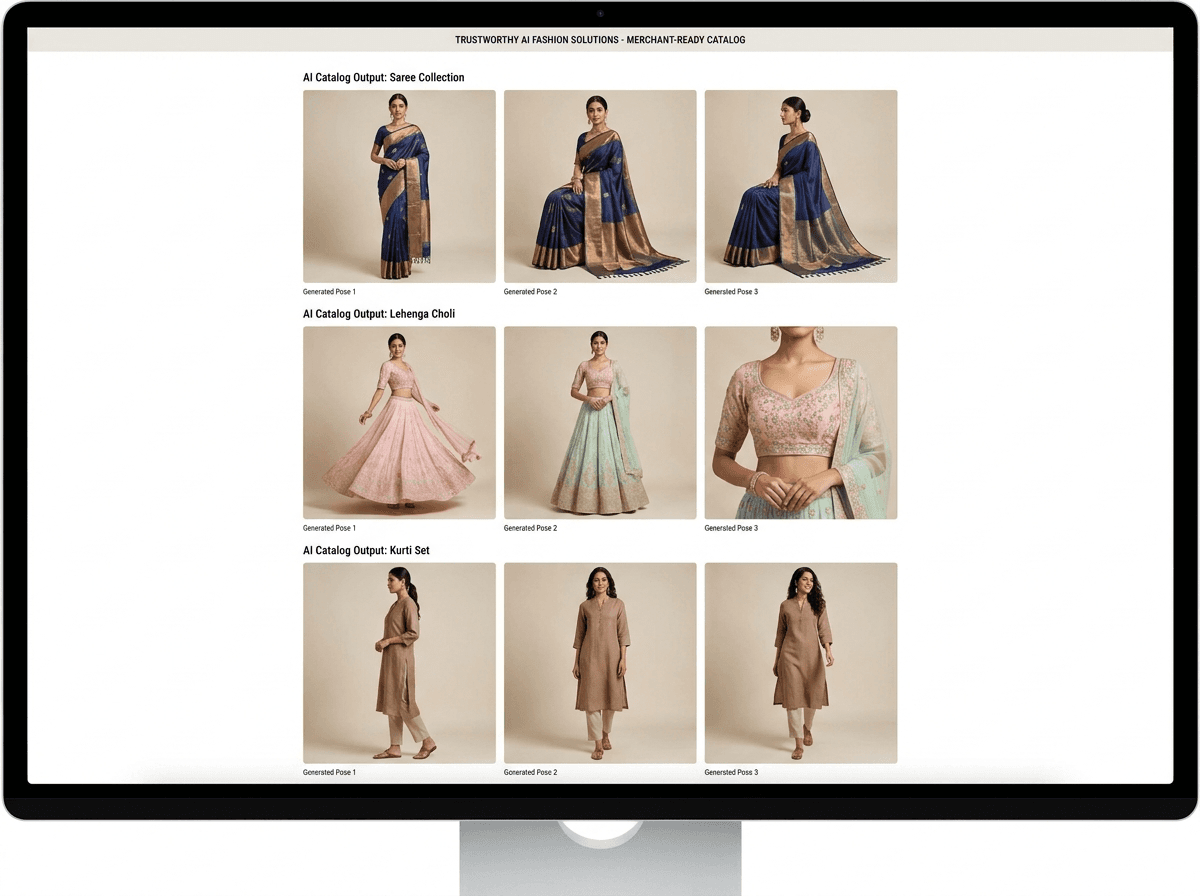This screenshot has width=1200, height=896.
Task: Select the 'AI Catalog Output: Lehenga Choli' heading
Action: (x=379, y=314)
